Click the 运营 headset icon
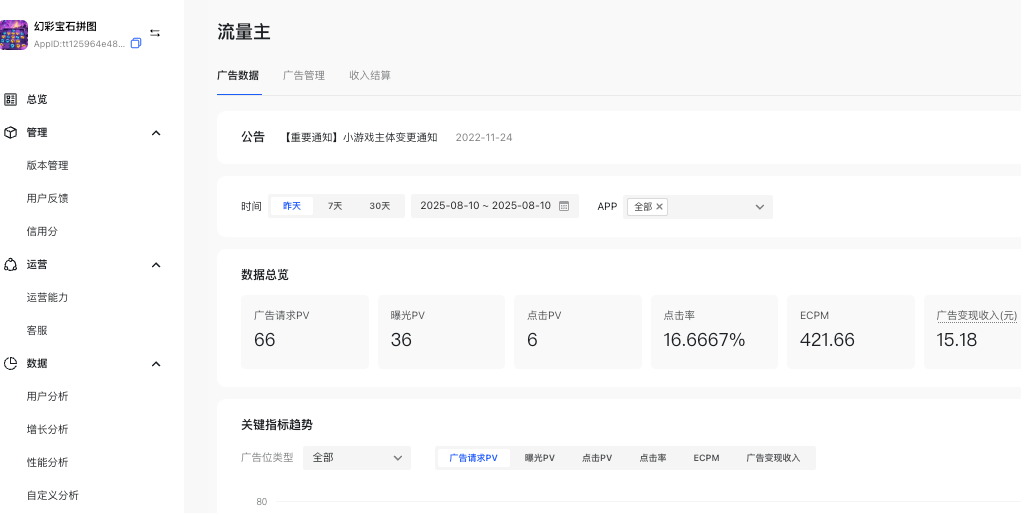This screenshot has height=513, width=1021. tap(11, 265)
